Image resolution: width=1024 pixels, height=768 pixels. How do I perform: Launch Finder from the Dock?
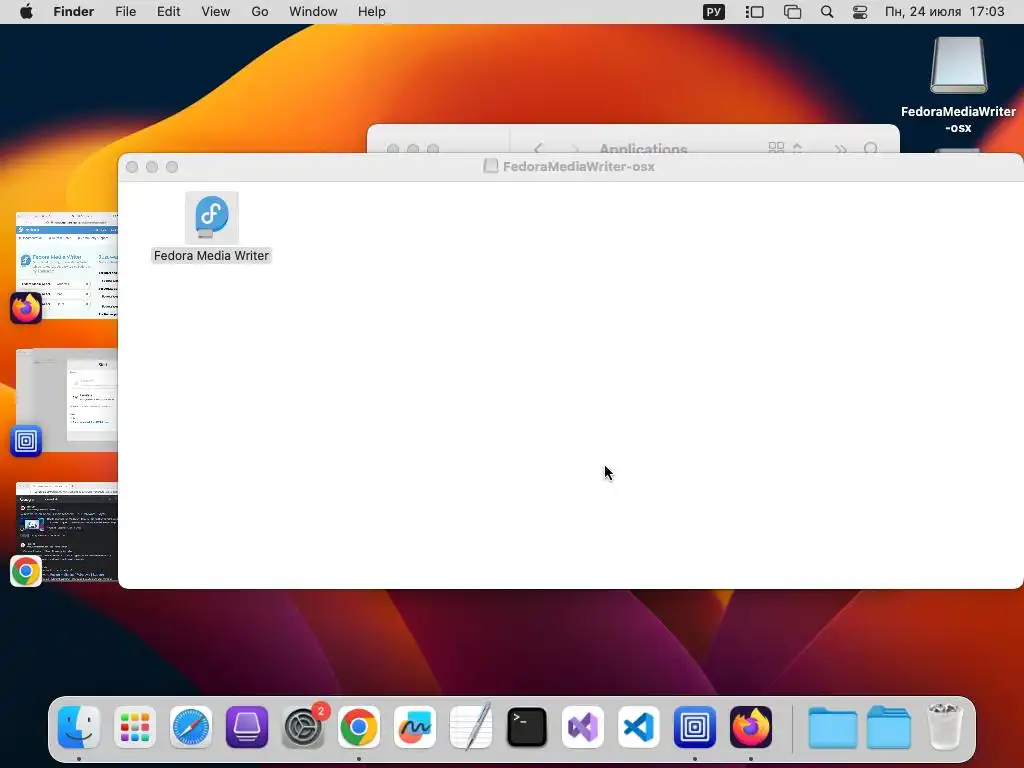(x=79, y=727)
